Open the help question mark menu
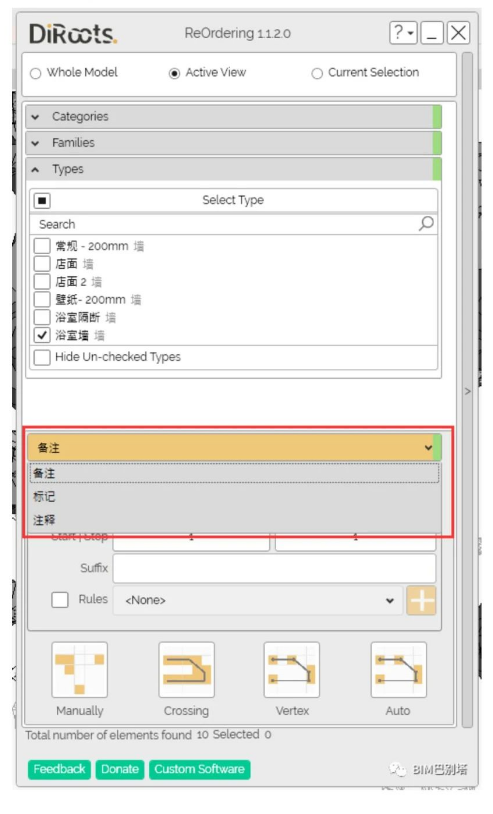This screenshot has width=493, height=814. tap(403, 33)
